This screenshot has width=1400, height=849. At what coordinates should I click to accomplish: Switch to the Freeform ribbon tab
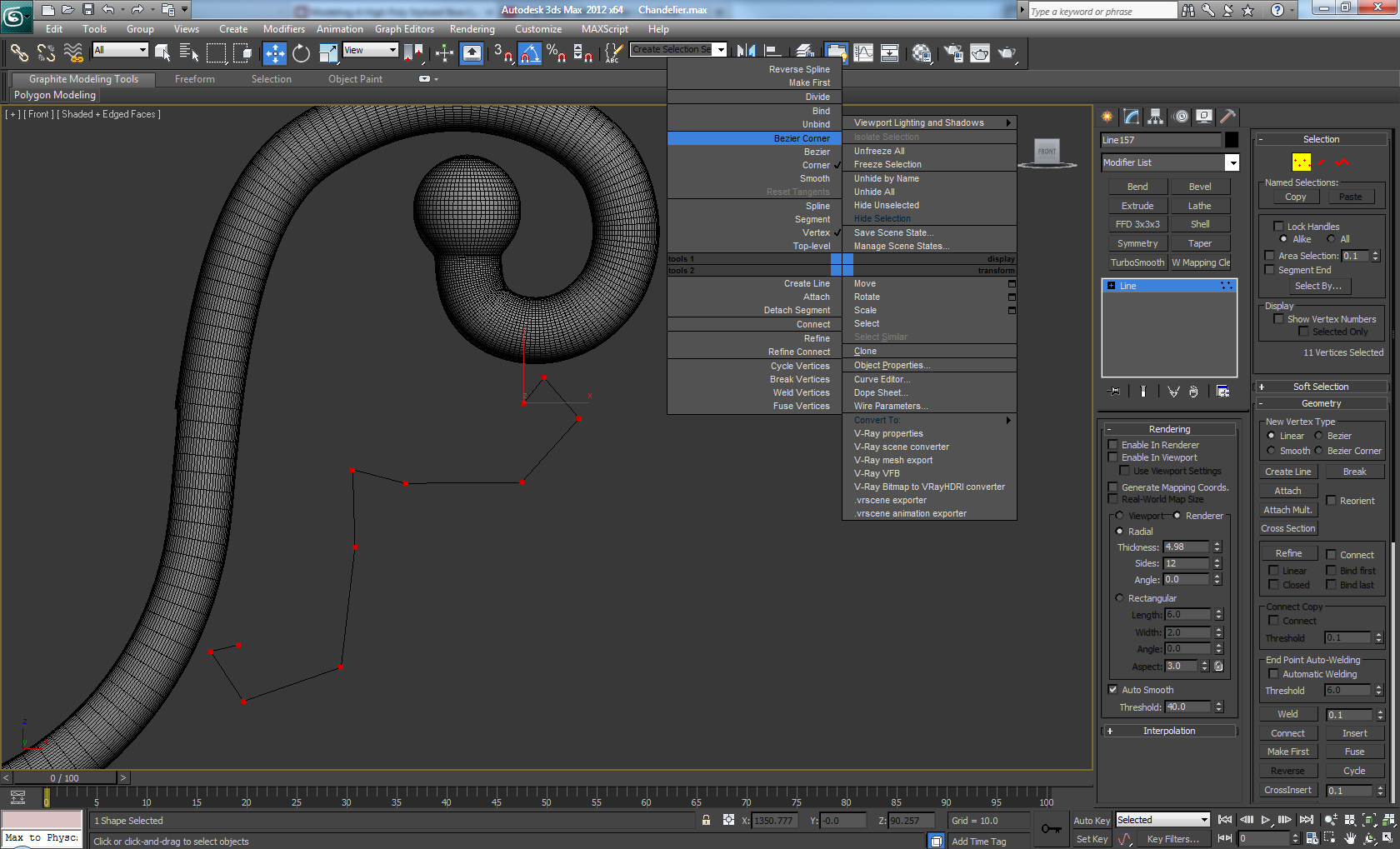pyautogui.click(x=194, y=78)
